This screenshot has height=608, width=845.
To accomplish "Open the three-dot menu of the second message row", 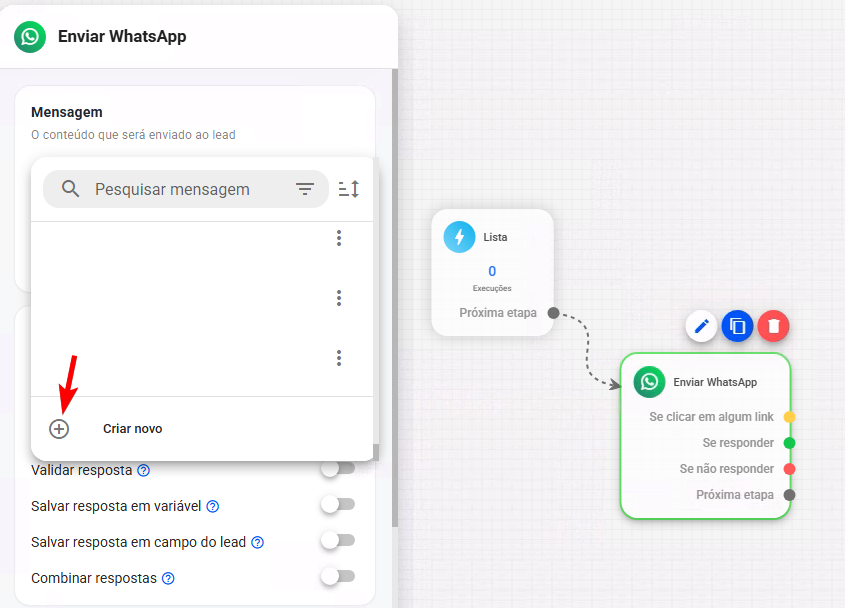I will pyautogui.click(x=339, y=298).
